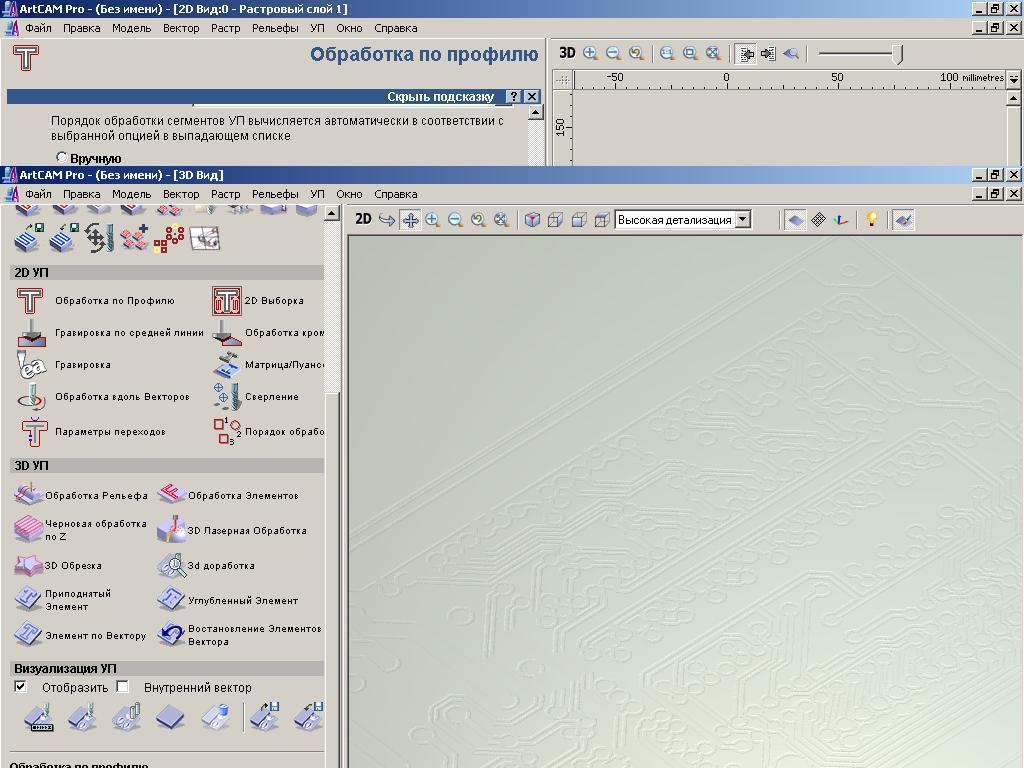Enable the Внутренний вектор checkbox
Image resolution: width=1024 pixels, height=768 pixels.
tap(122, 686)
